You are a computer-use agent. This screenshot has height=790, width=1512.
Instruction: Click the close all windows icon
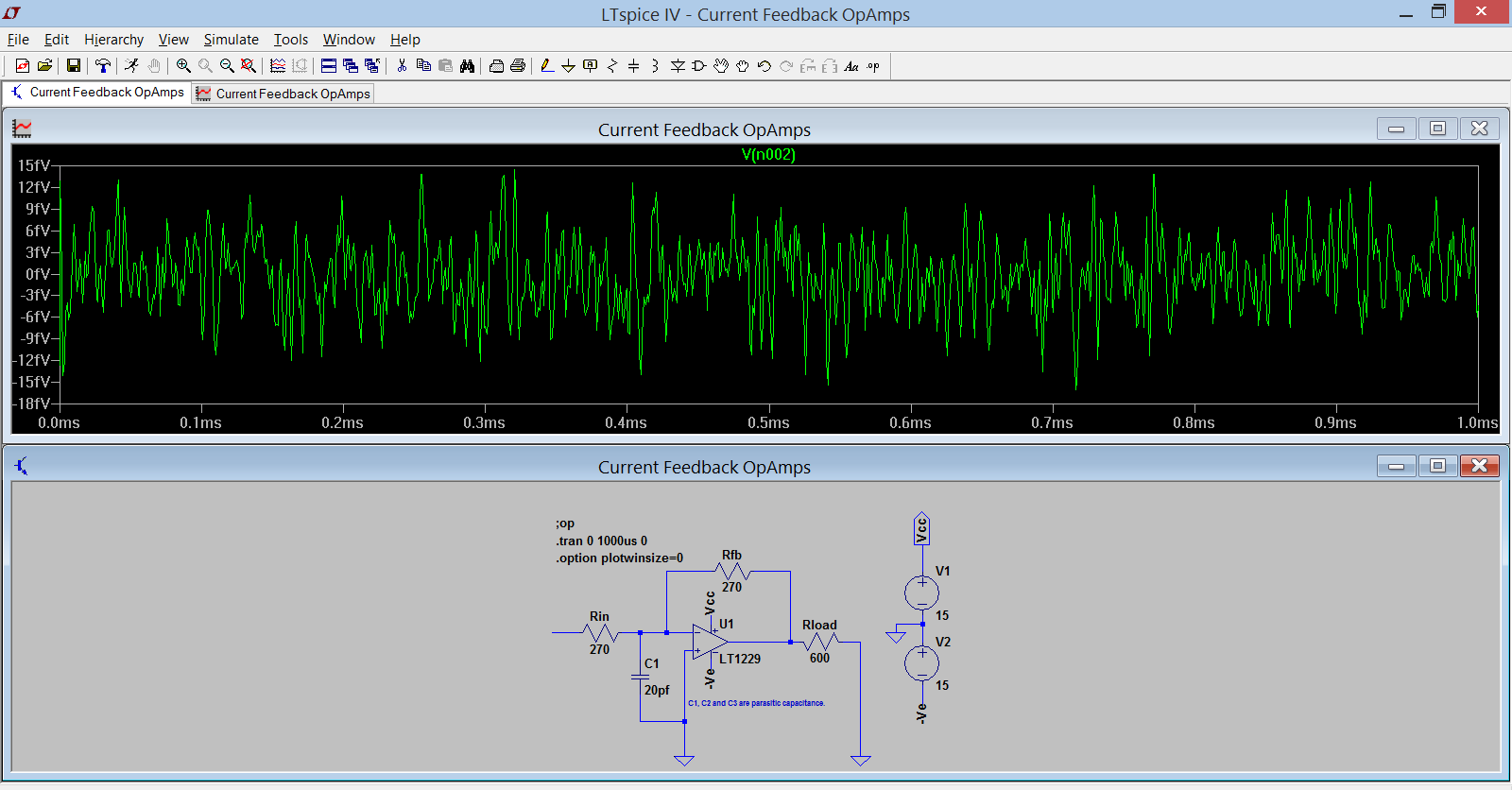pyautogui.click(x=372, y=66)
